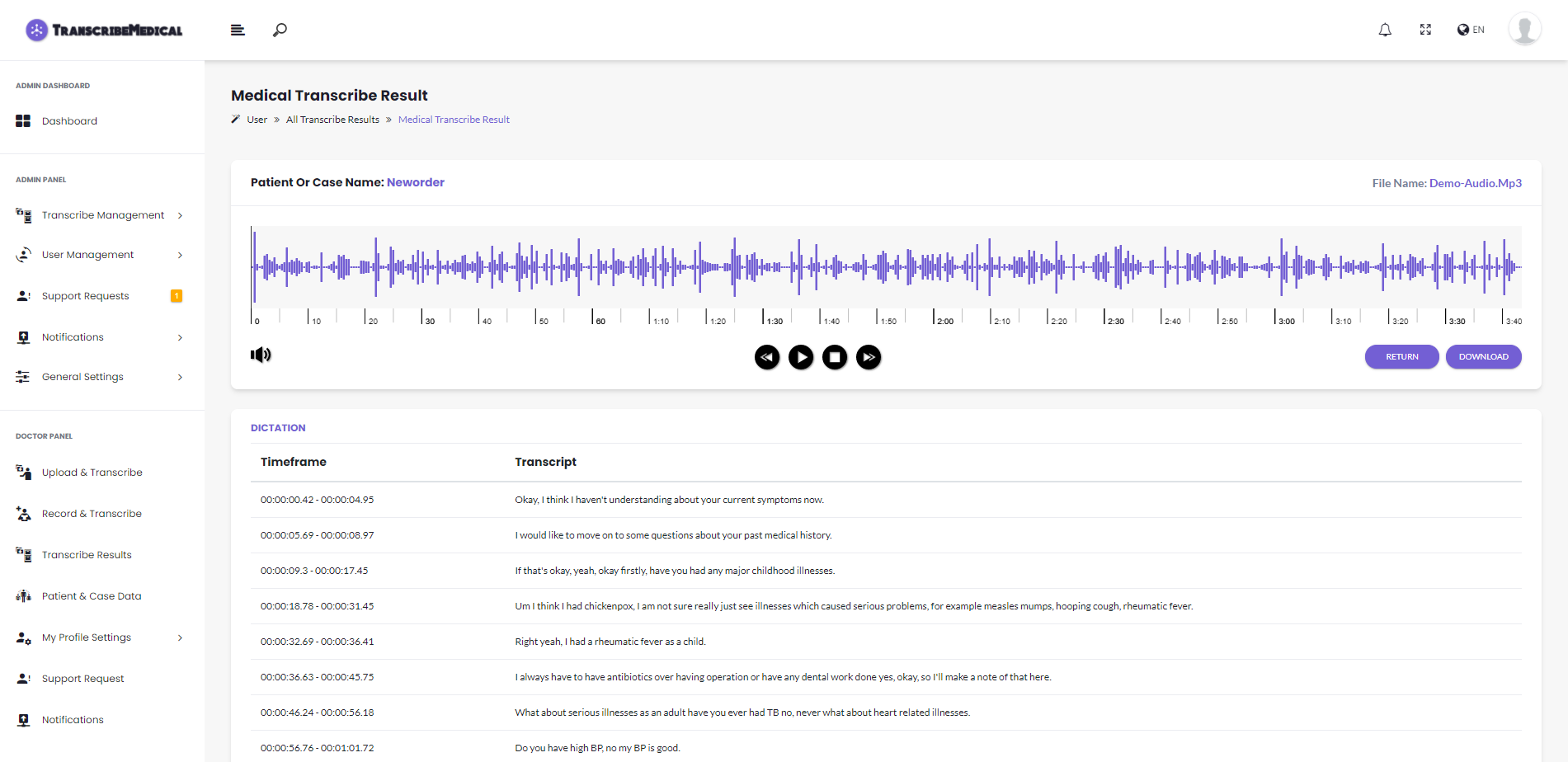Skip backward with the rewind button
1568x762 pixels.
pos(767,357)
